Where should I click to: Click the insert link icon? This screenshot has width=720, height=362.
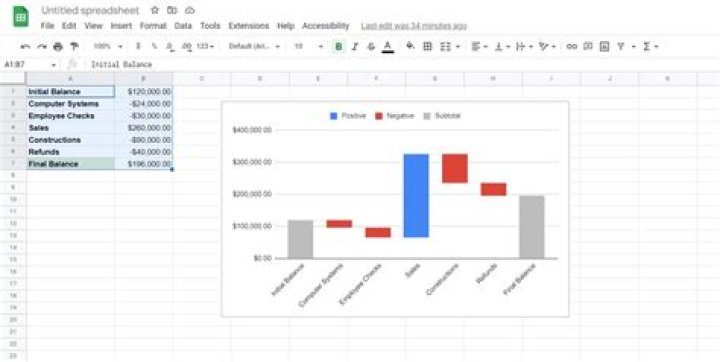pyautogui.click(x=571, y=46)
